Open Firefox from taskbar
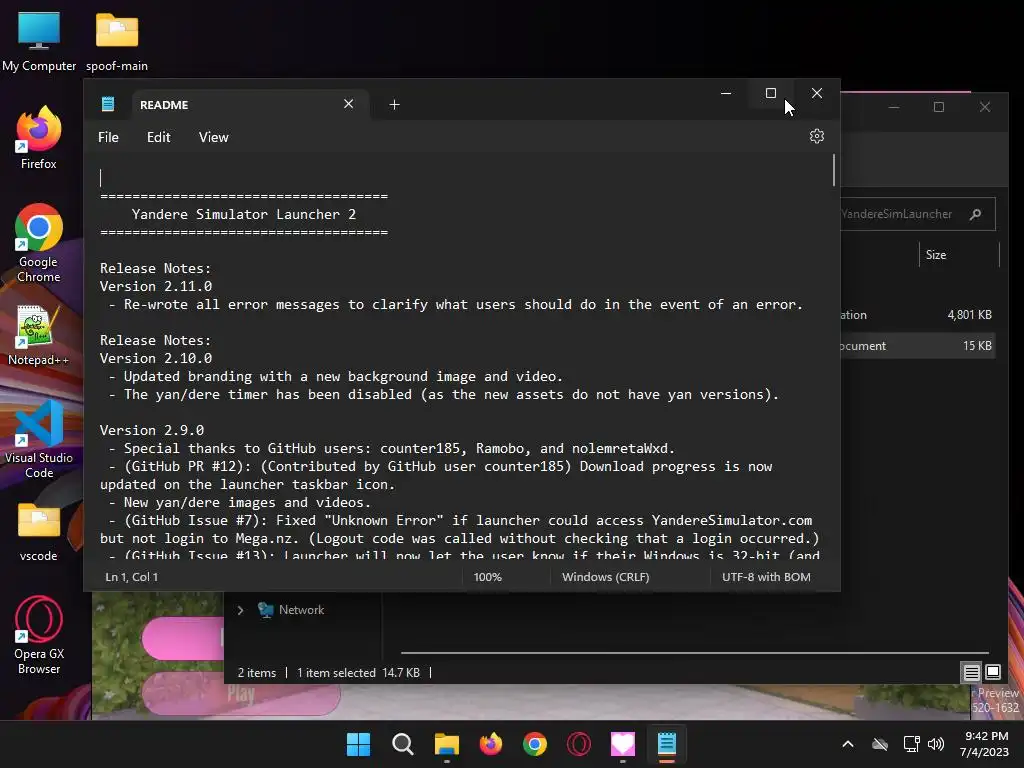Image resolution: width=1024 pixels, height=768 pixels. [x=490, y=744]
